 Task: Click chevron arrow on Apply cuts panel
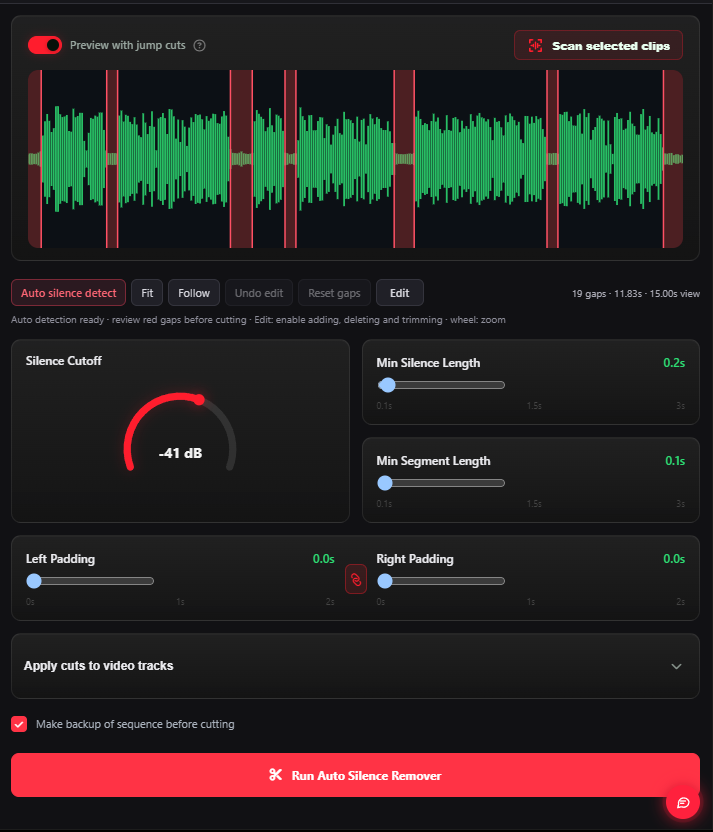676,666
